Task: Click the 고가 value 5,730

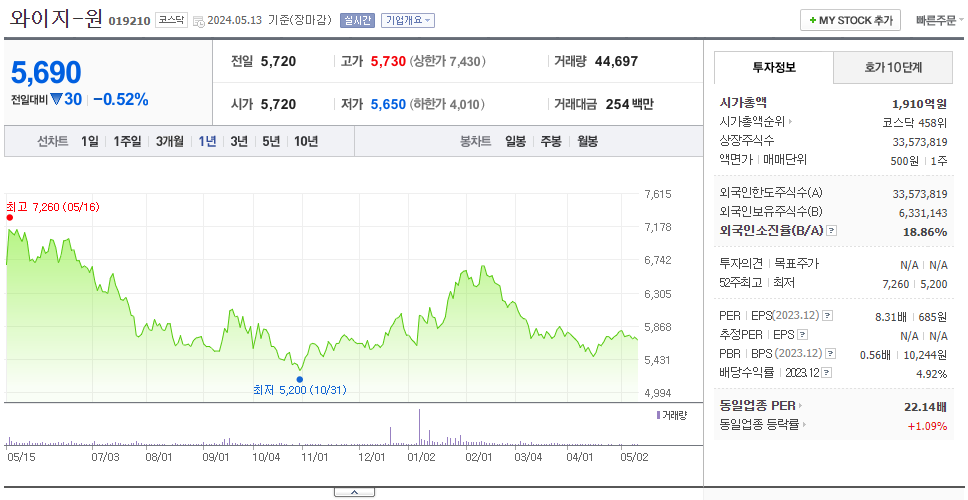Action: pyautogui.click(x=388, y=62)
